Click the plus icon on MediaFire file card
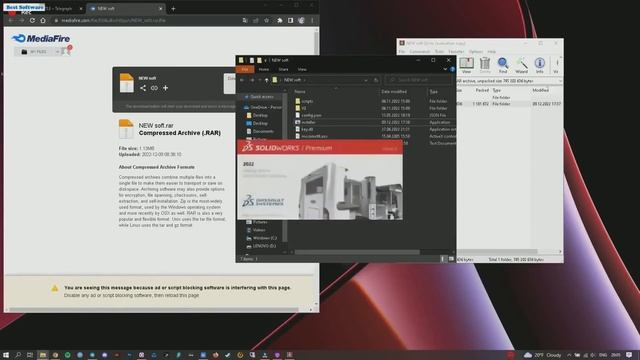640x360 pixels. click(165, 88)
